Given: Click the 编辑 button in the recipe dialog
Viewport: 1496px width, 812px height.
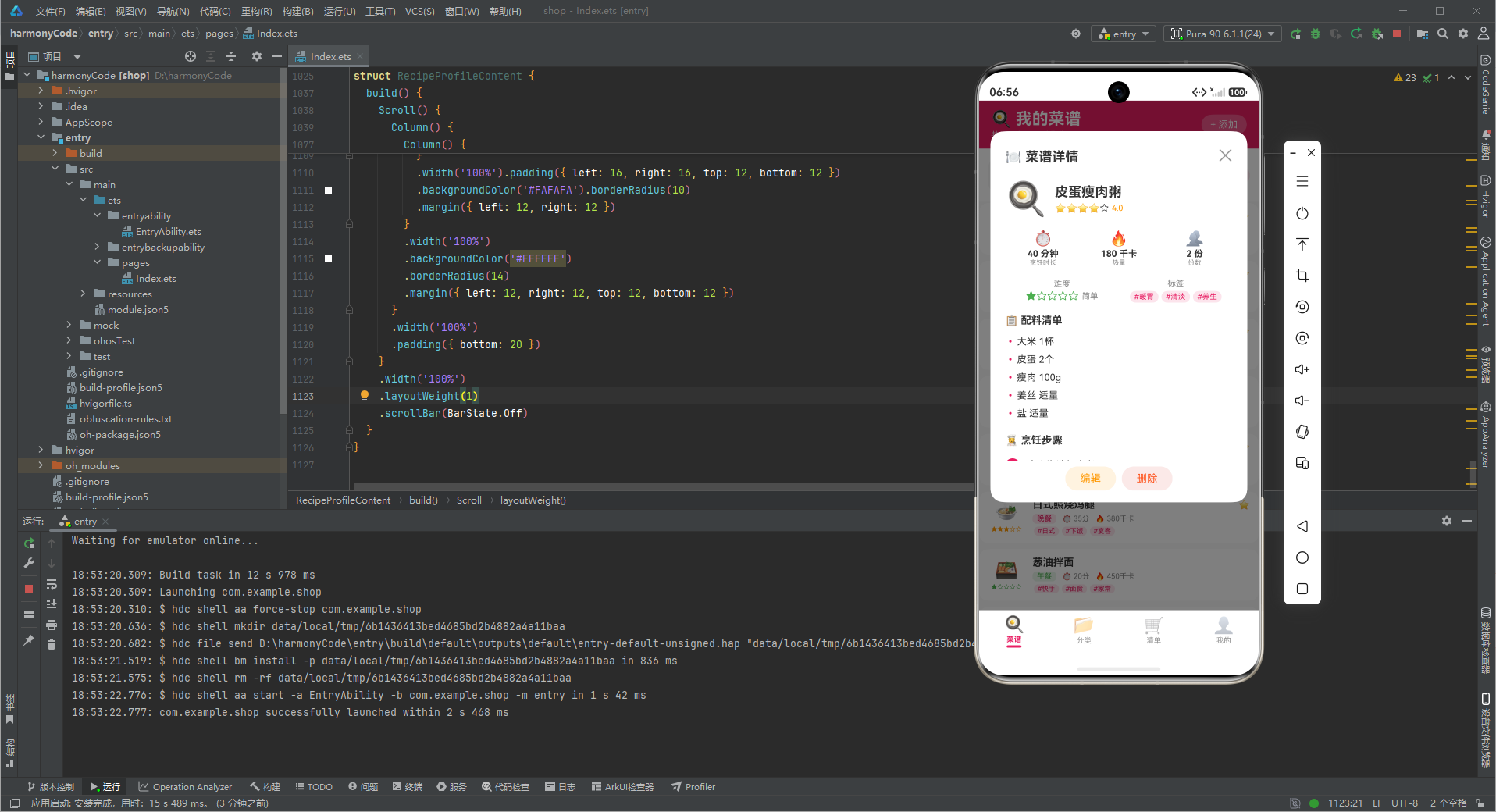Looking at the screenshot, I should 1090,478.
